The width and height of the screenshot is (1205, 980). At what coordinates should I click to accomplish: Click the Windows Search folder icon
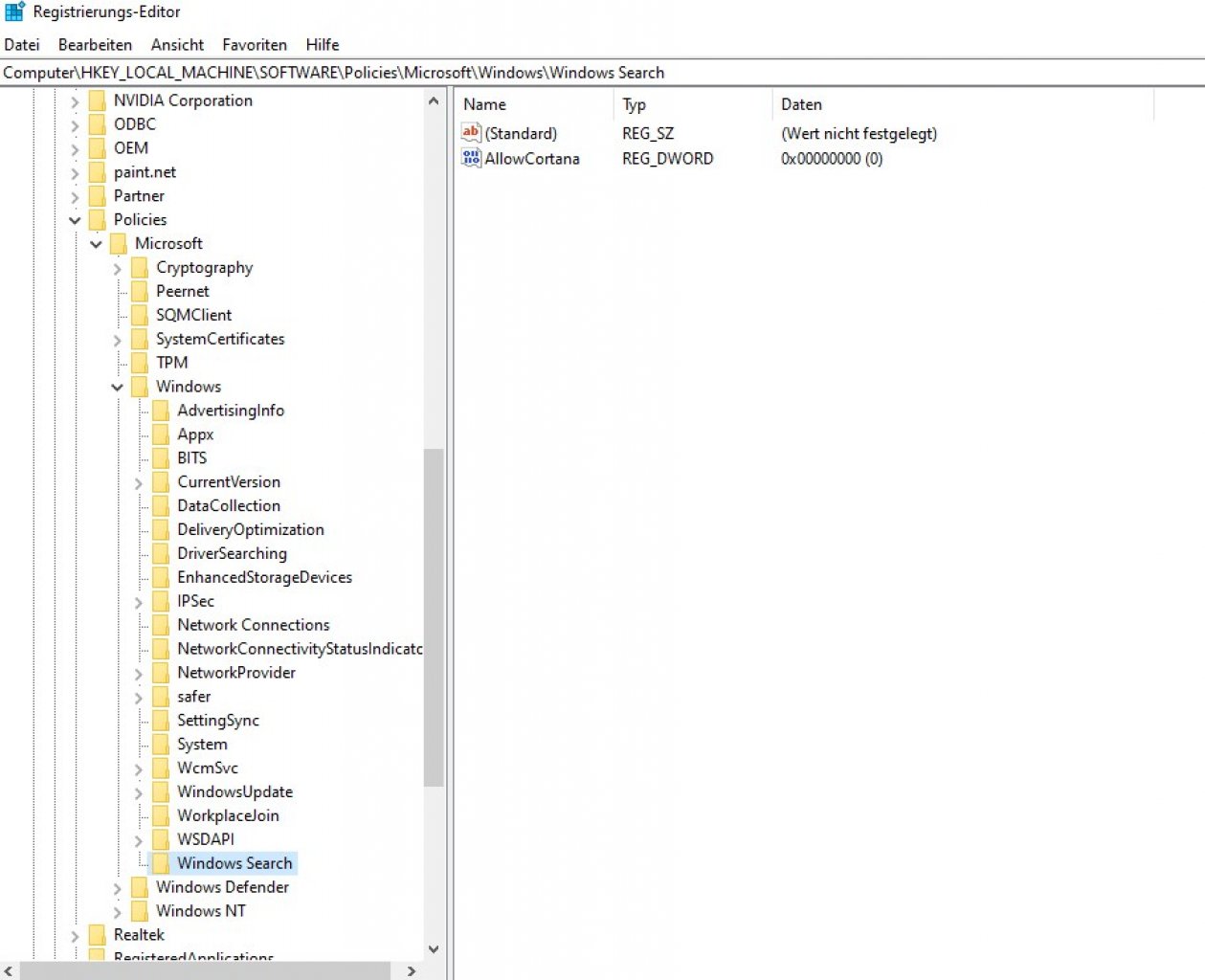coord(161,863)
